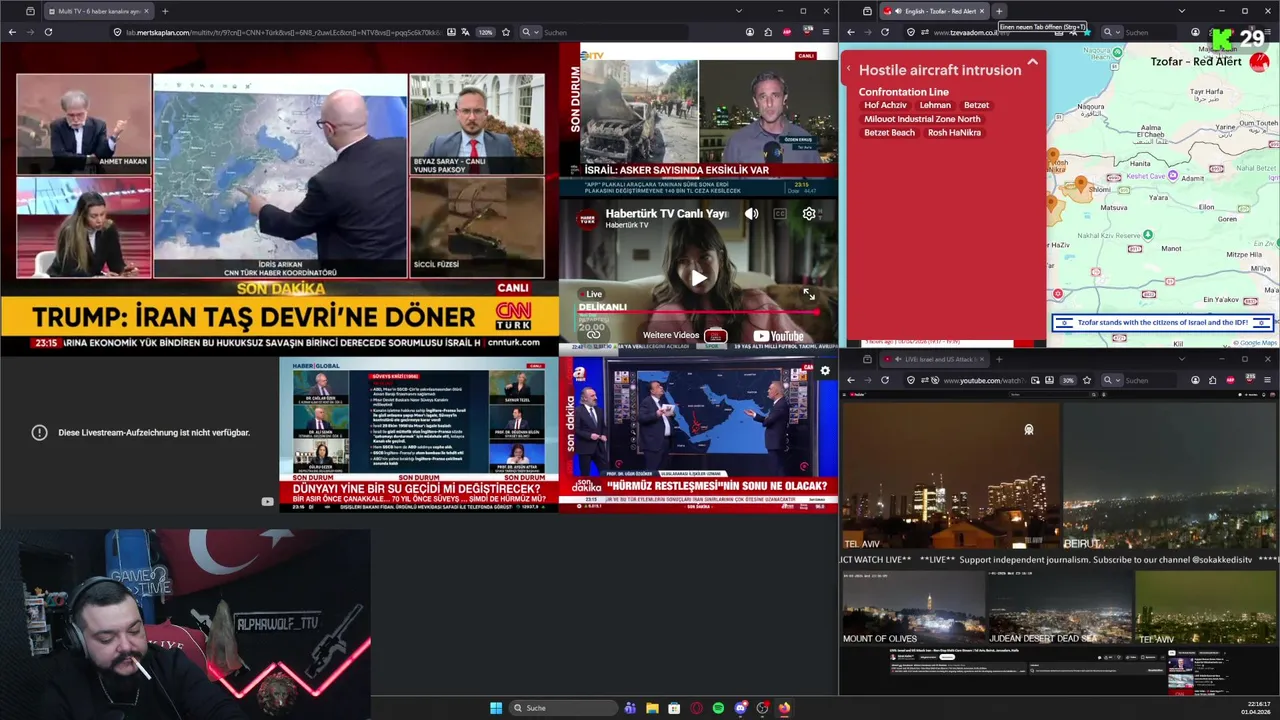The image size is (1280, 720).
Task: Seek on the Habertürk red progress bar
Action: click(700, 312)
